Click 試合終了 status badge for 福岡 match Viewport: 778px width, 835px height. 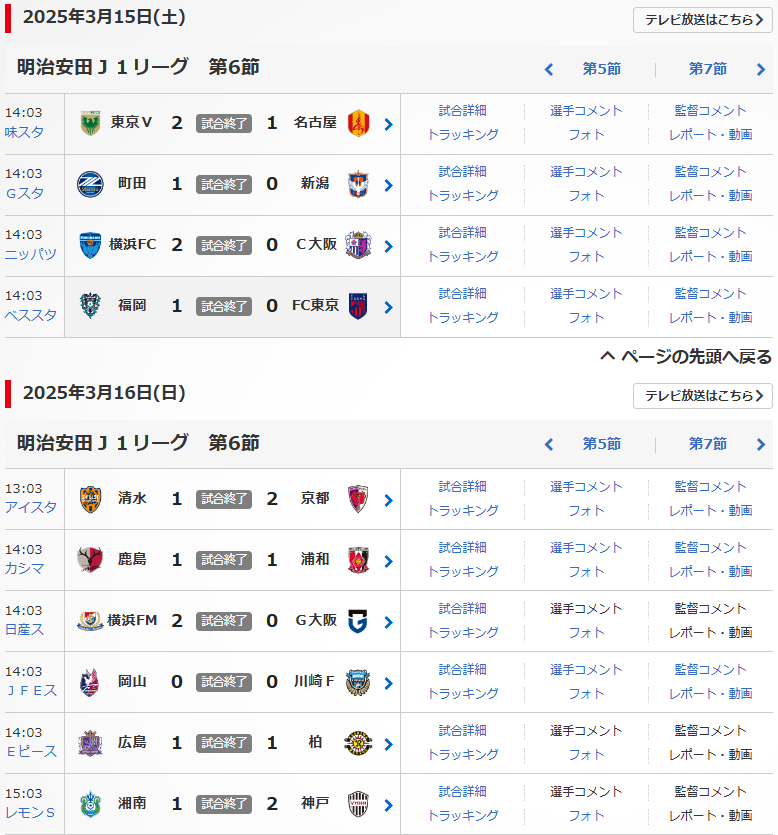224,306
